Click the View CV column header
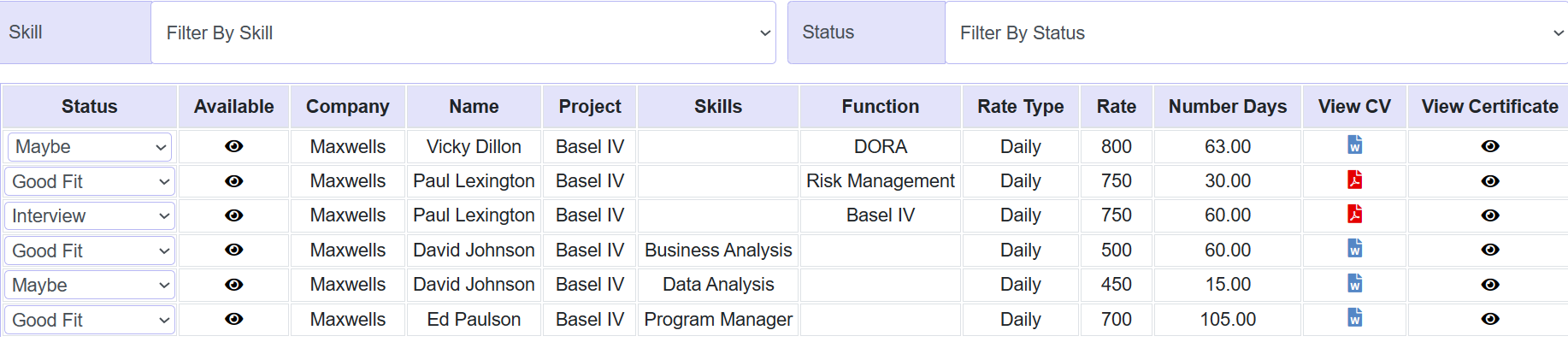 click(x=1354, y=107)
